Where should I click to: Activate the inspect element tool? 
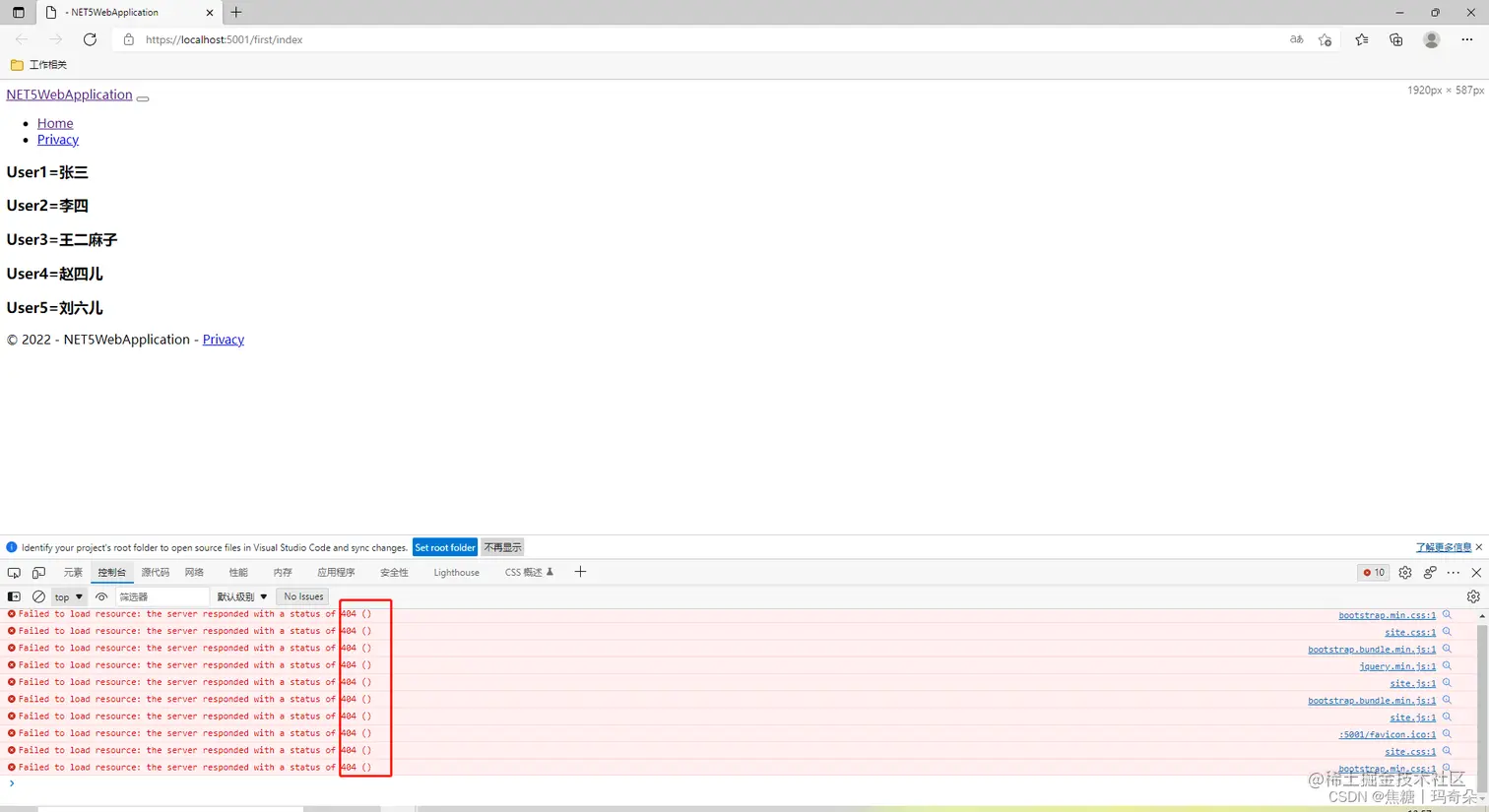coord(14,573)
